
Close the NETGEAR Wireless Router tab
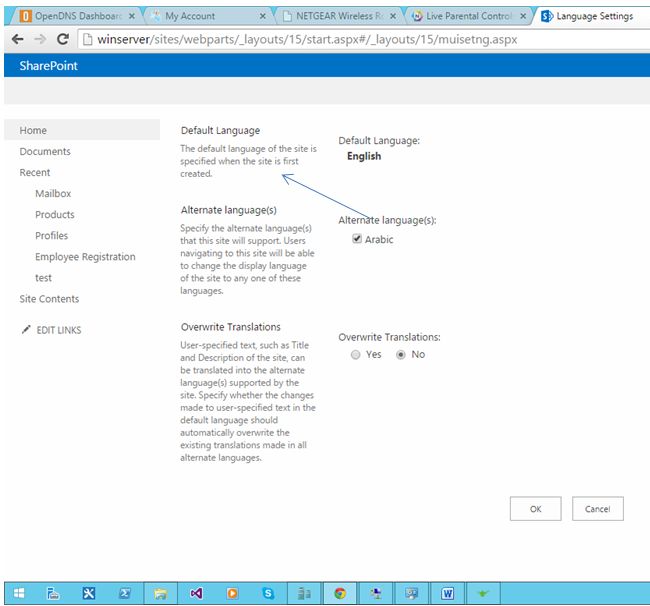pyautogui.click(x=393, y=16)
